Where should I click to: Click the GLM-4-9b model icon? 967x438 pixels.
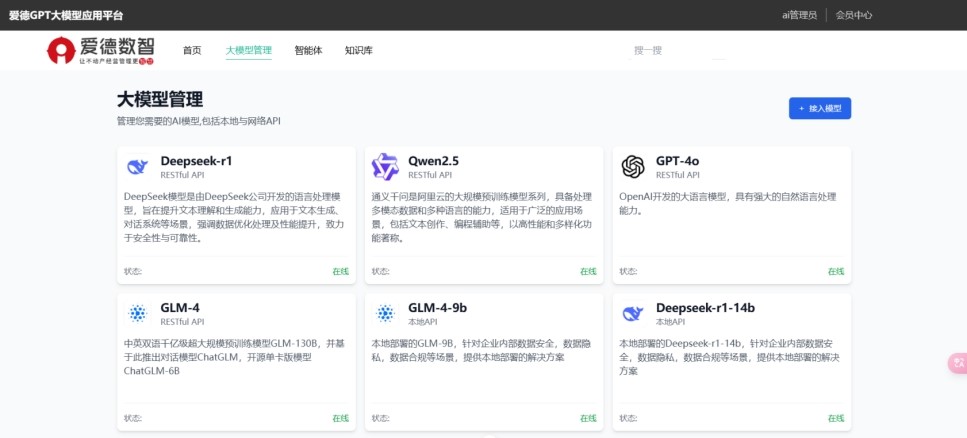[x=385, y=313]
